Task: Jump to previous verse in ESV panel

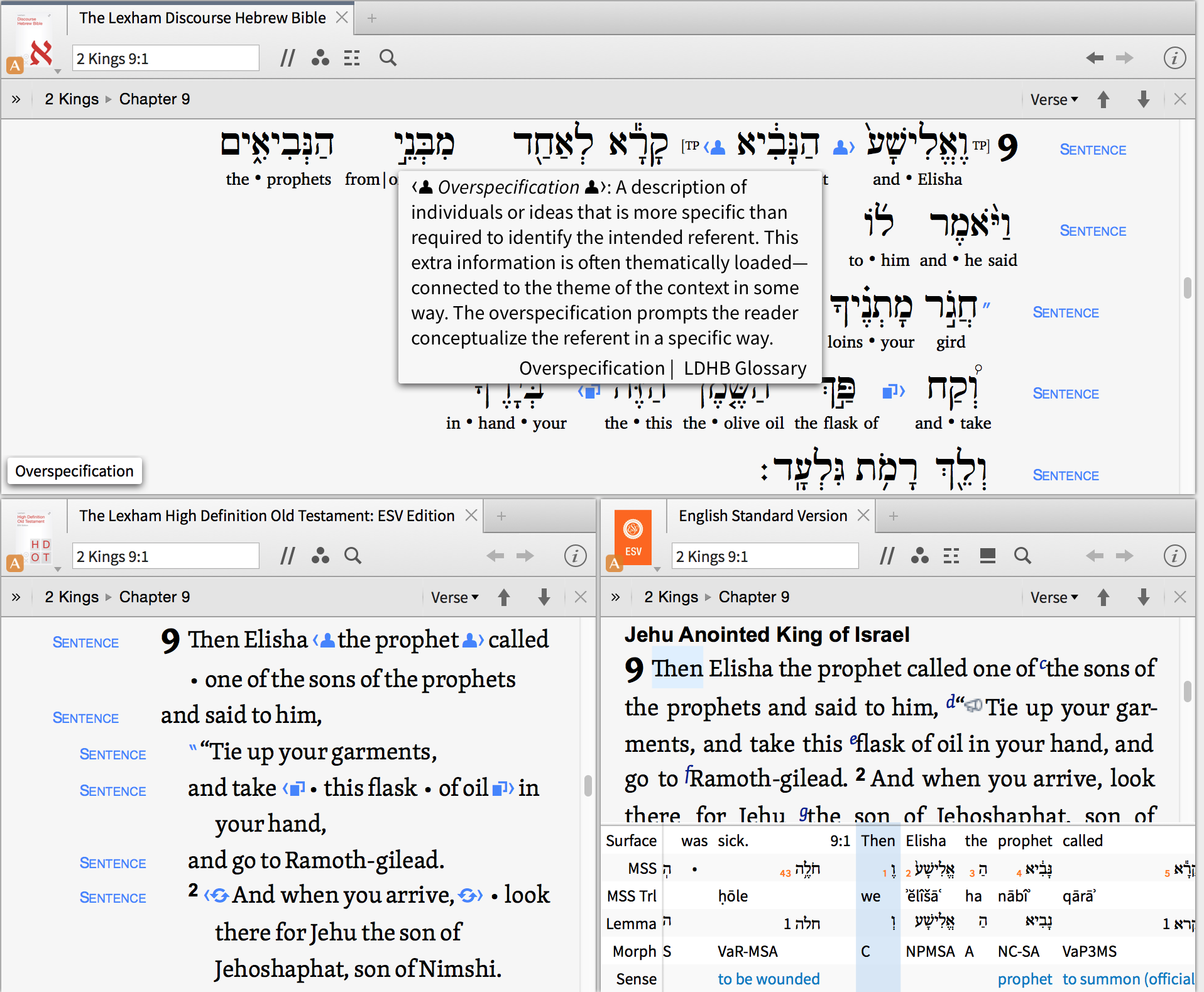Action: tap(1103, 597)
